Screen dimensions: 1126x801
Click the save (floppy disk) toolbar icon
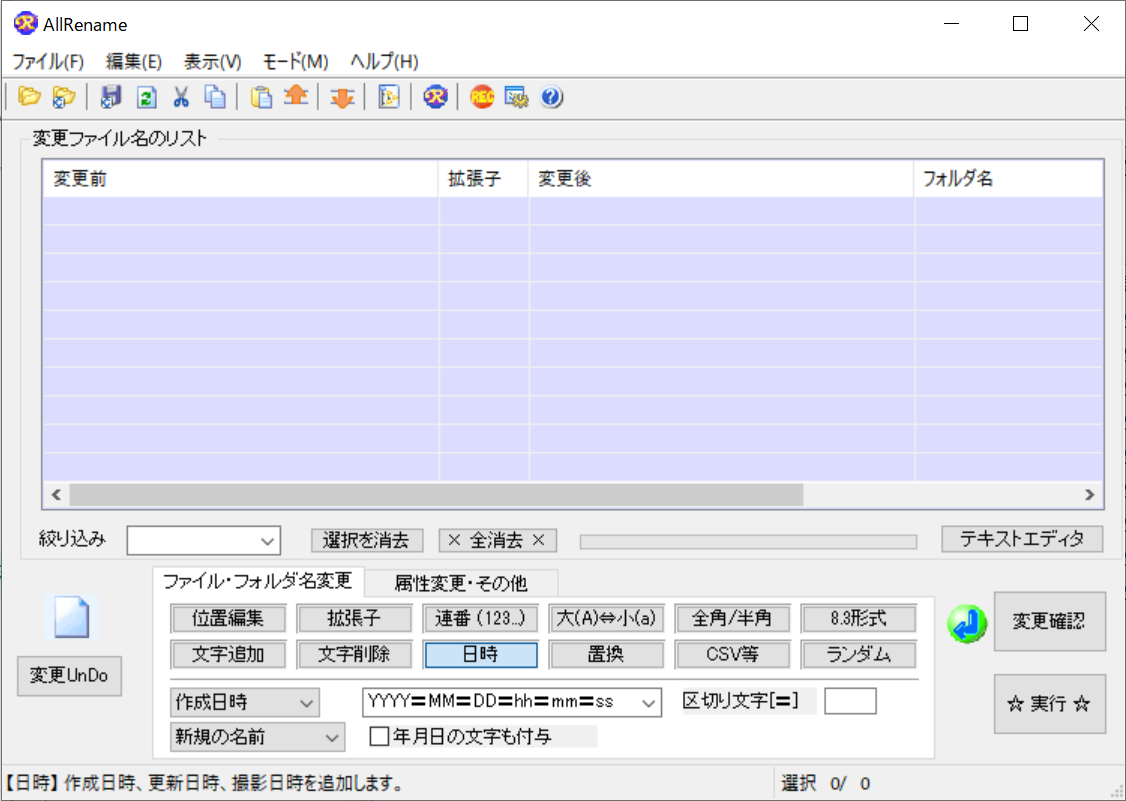(110, 96)
